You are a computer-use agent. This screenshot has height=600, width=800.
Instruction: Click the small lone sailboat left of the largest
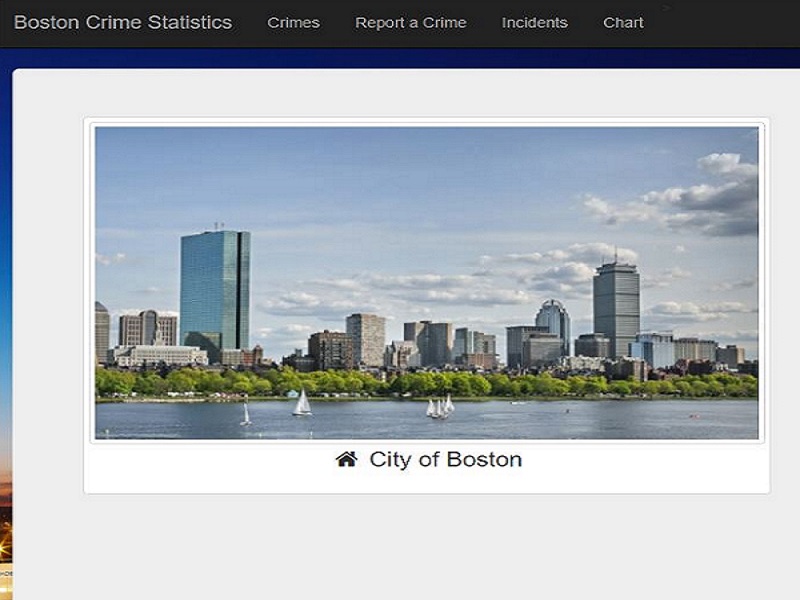tap(245, 414)
